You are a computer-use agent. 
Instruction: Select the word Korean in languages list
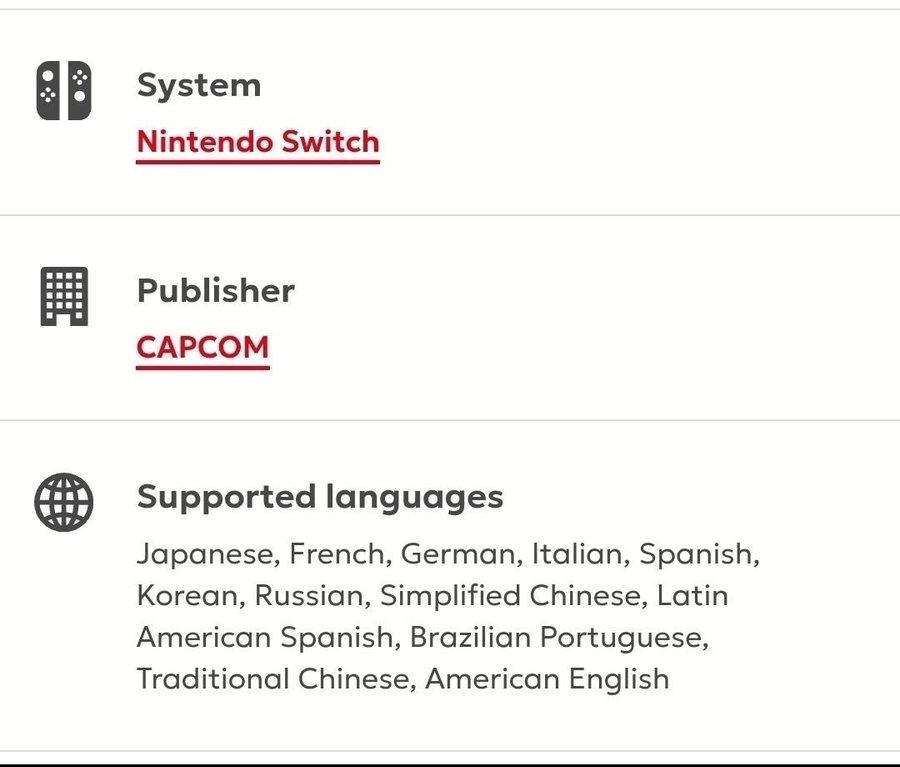coord(189,595)
